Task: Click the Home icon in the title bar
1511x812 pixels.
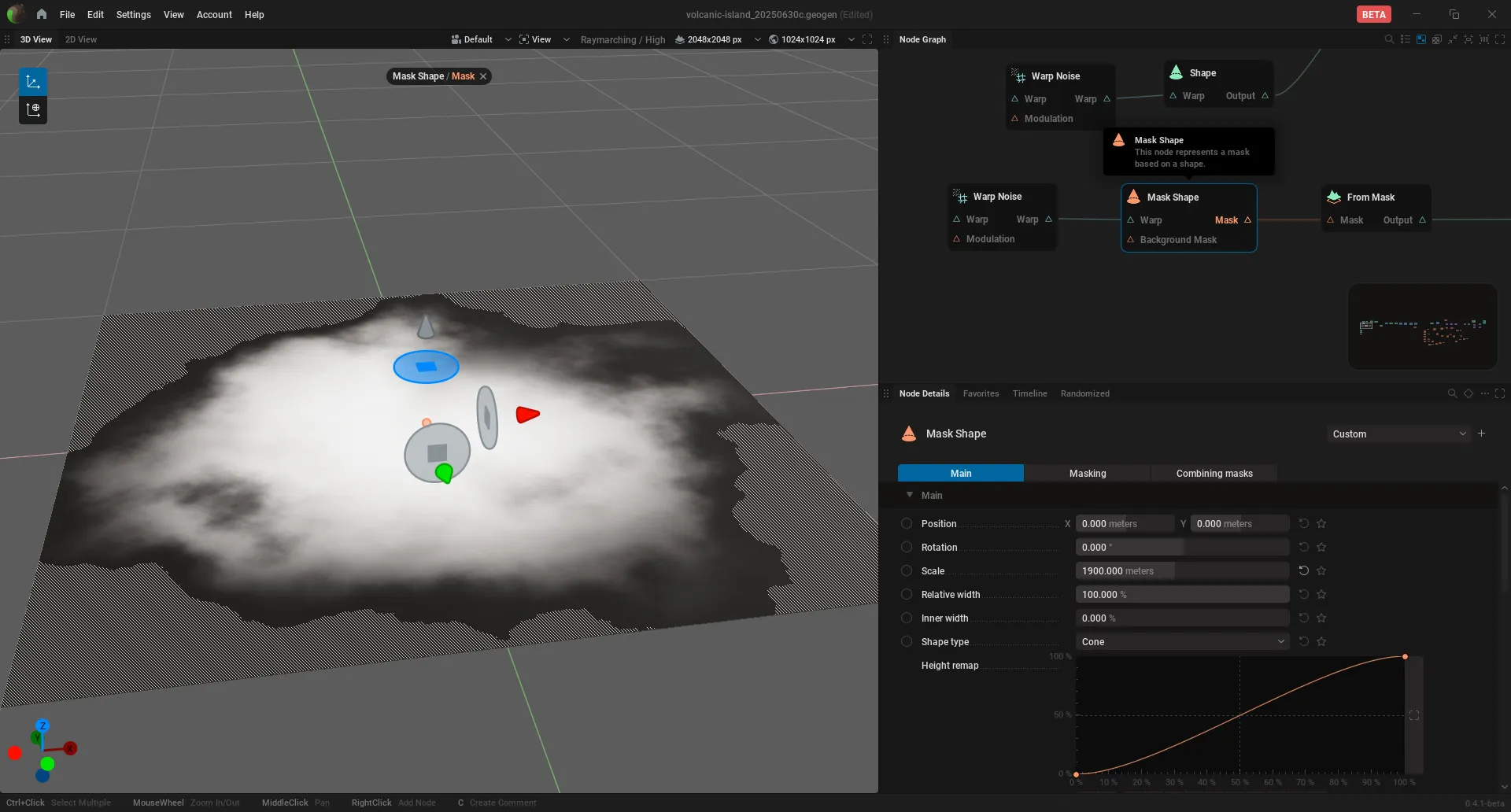Action: pos(42,14)
